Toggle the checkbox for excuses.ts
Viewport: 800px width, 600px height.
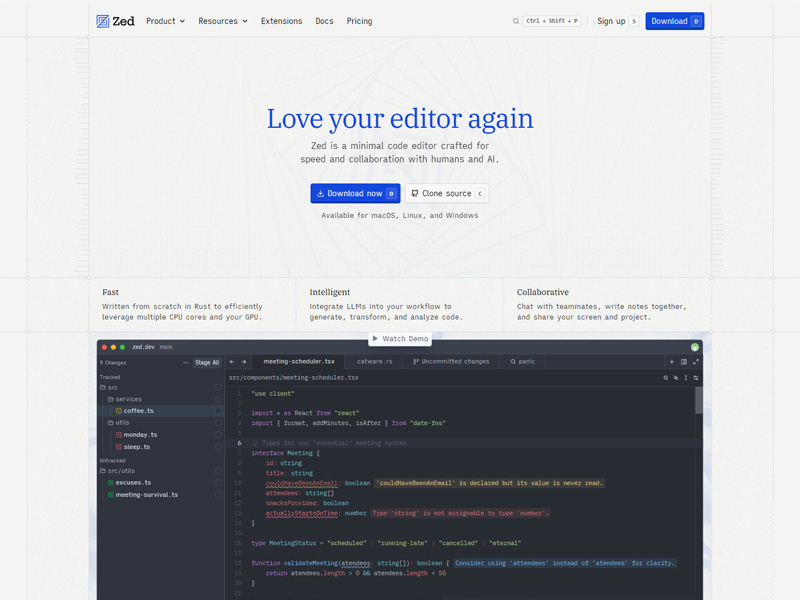coord(218,483)
